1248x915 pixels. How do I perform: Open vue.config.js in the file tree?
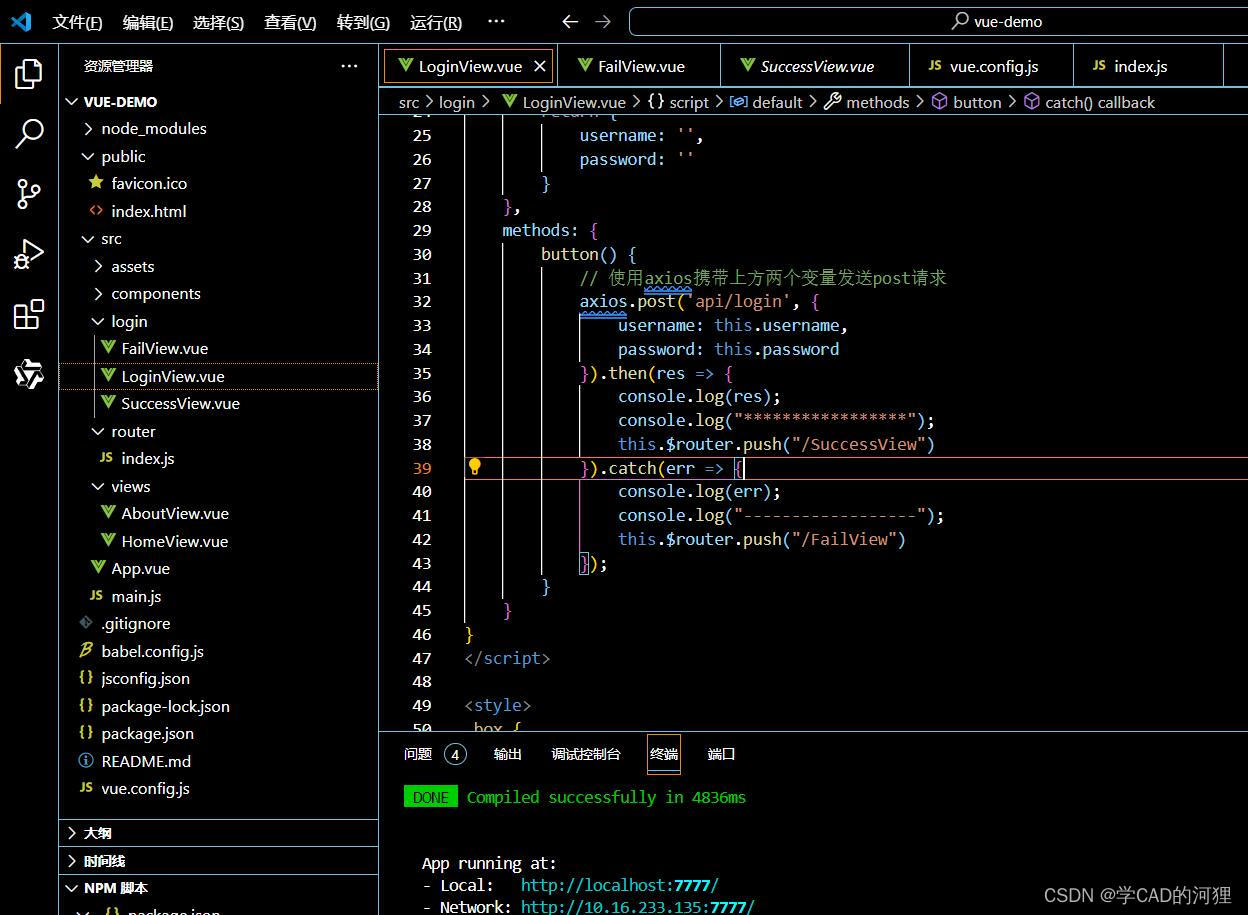point(145,788)
